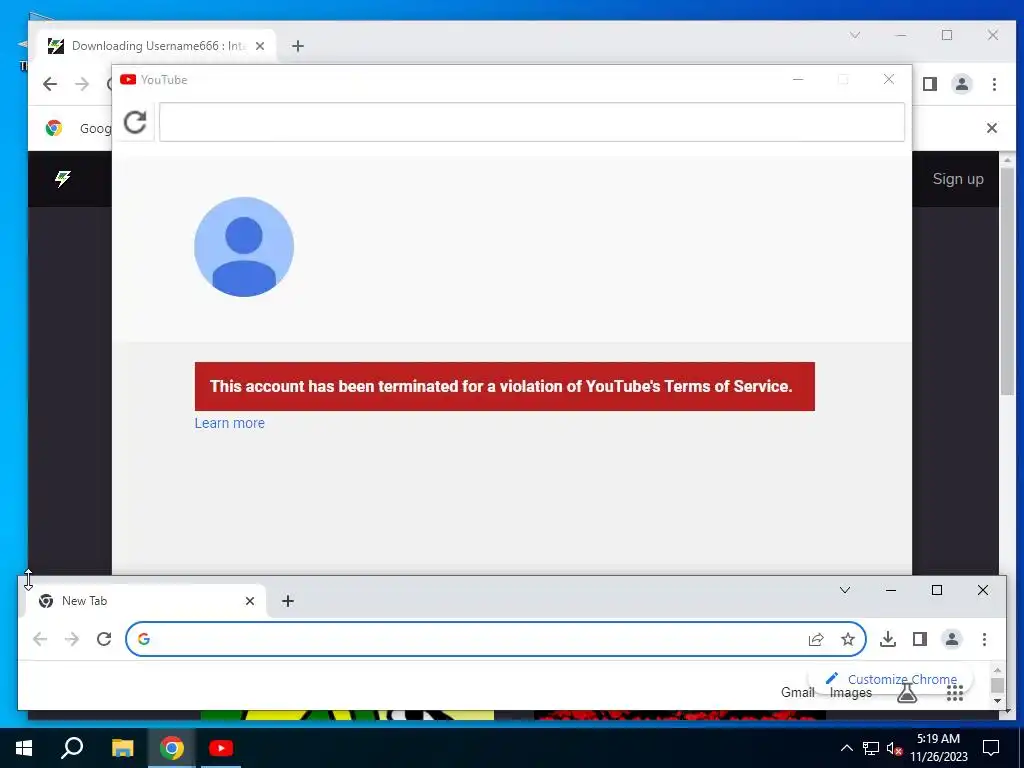Screen dimensions: 1024x768
Task: Open the Learn more link
Action: point(229,423)
